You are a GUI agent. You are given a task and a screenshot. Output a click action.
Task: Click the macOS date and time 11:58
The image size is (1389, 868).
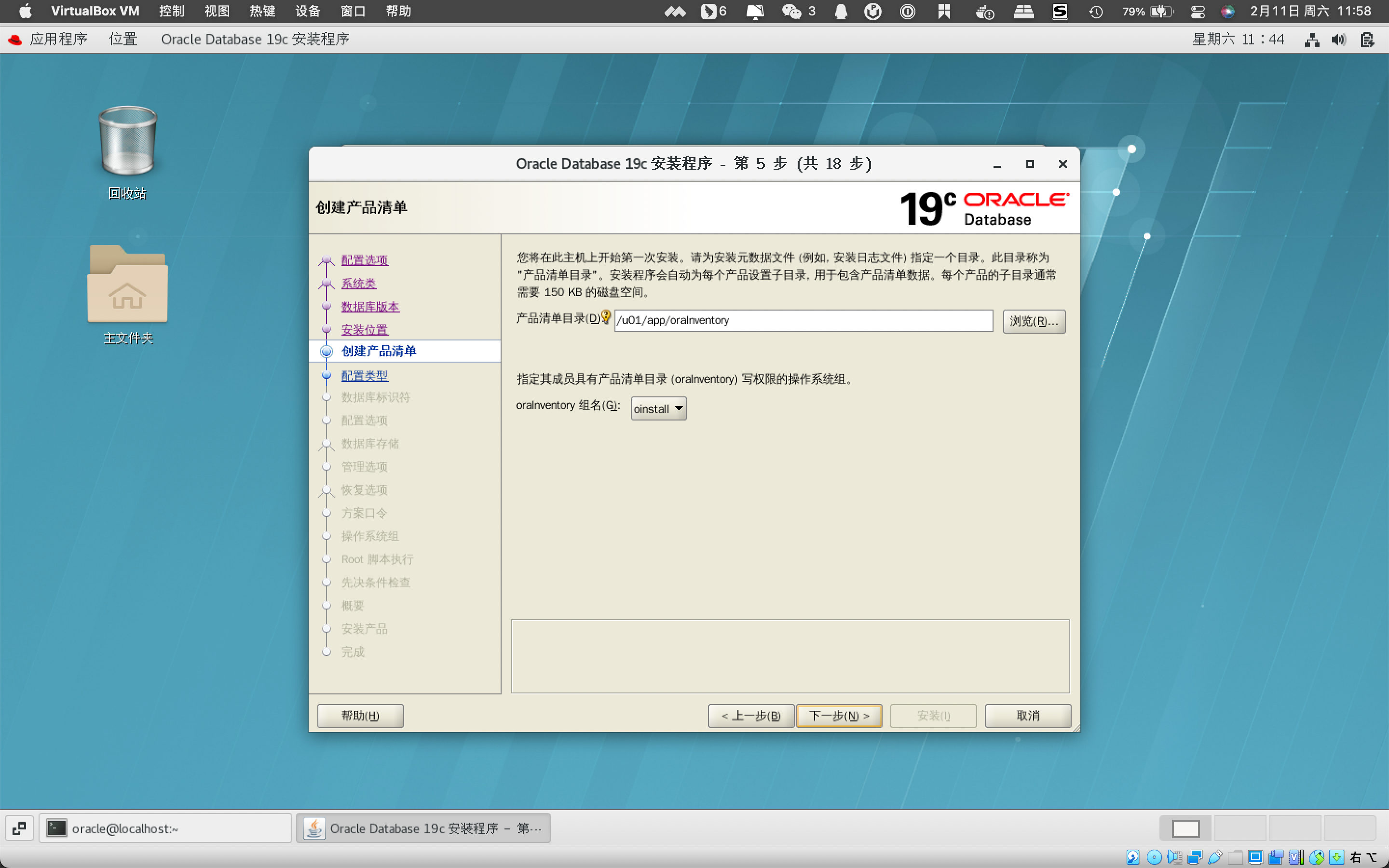pos(1310,11)
